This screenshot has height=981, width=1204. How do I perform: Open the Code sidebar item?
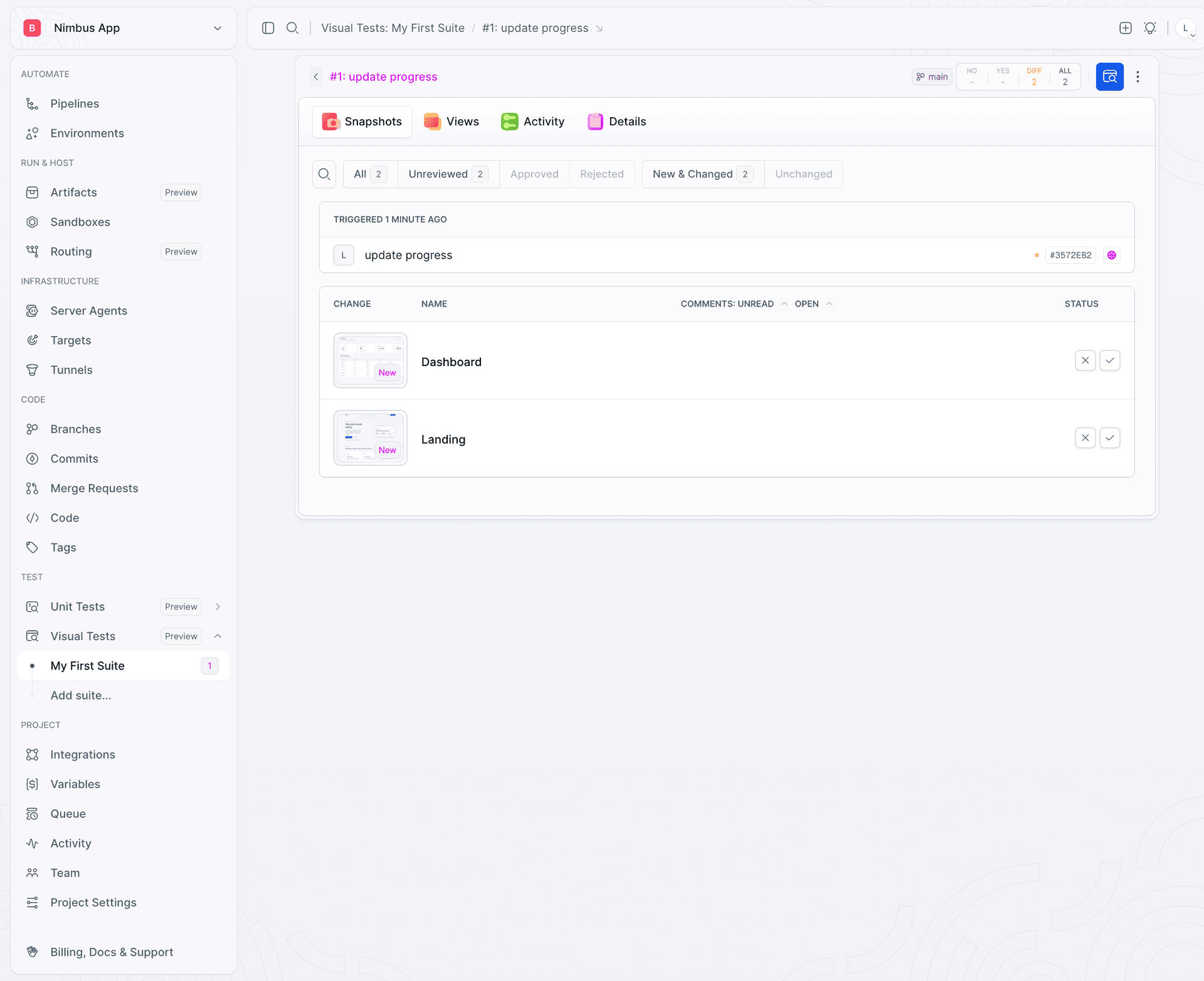[x=123, y=518]
